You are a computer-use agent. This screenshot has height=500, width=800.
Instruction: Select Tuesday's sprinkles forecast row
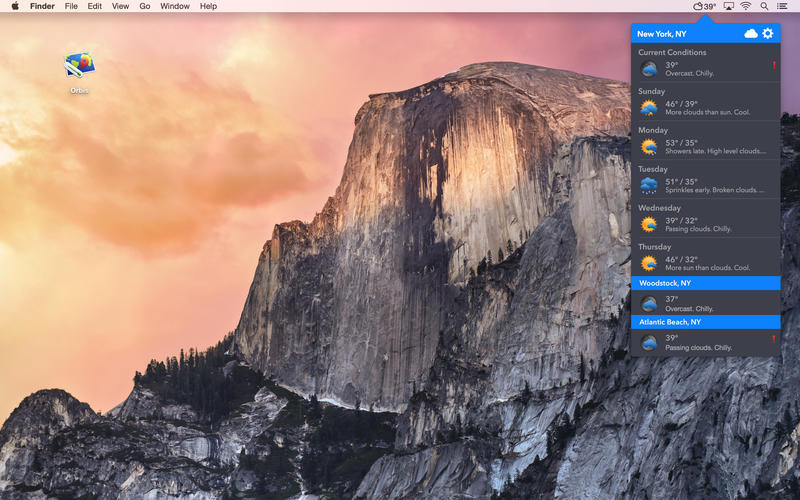[x=705, y=180]
